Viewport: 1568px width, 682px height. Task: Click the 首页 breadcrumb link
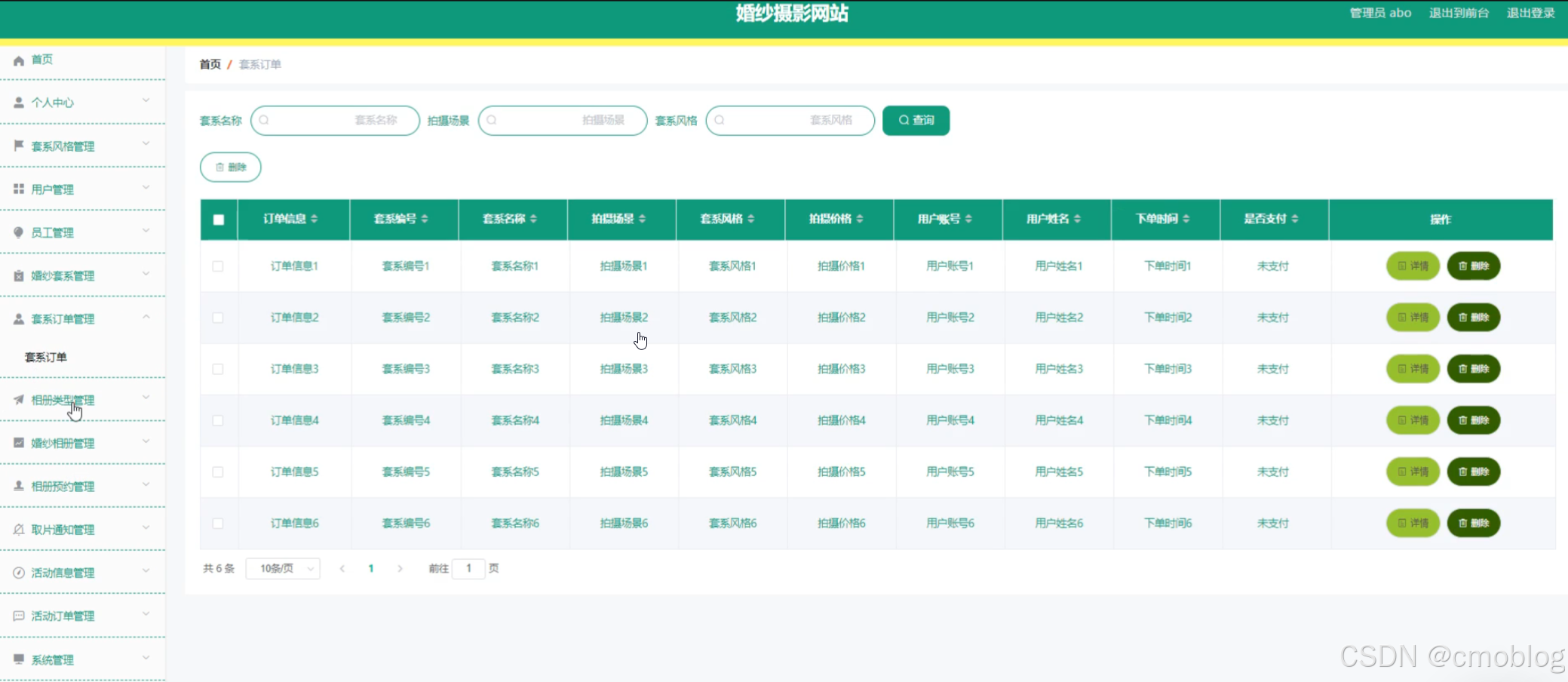210,64
